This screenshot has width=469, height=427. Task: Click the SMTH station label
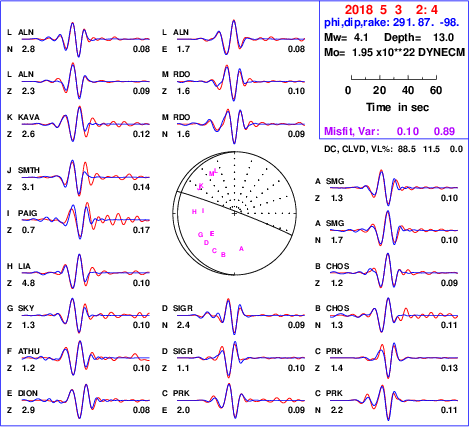(29, 170)
